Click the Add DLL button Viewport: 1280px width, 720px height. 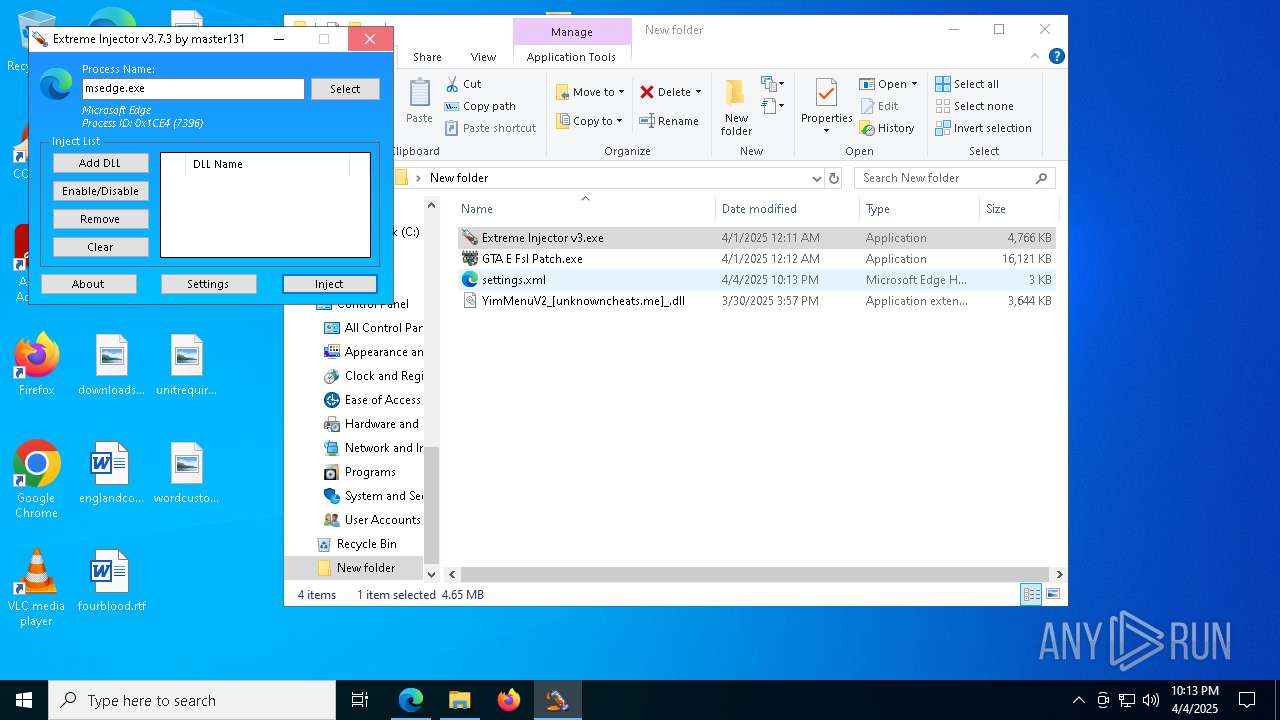tap(100, 163)
